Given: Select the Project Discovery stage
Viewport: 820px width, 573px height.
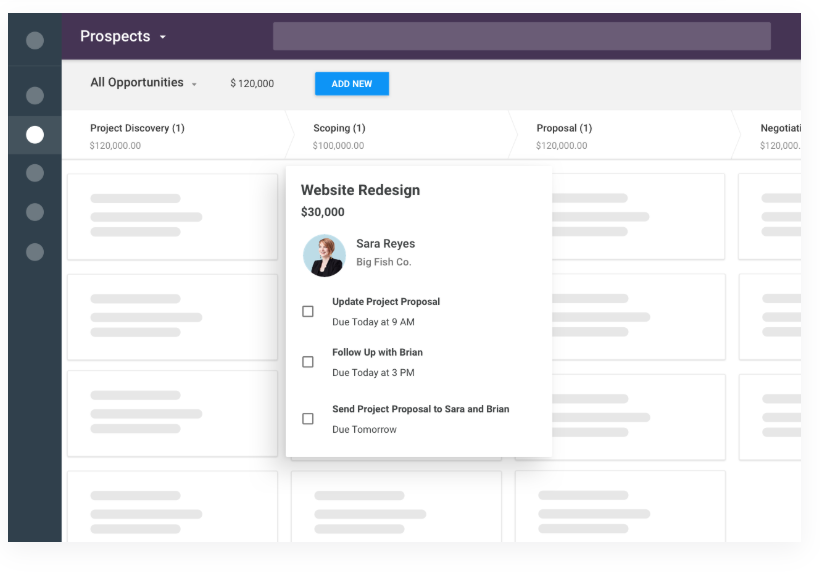Looking at the screenshot, I should point(137,128).
